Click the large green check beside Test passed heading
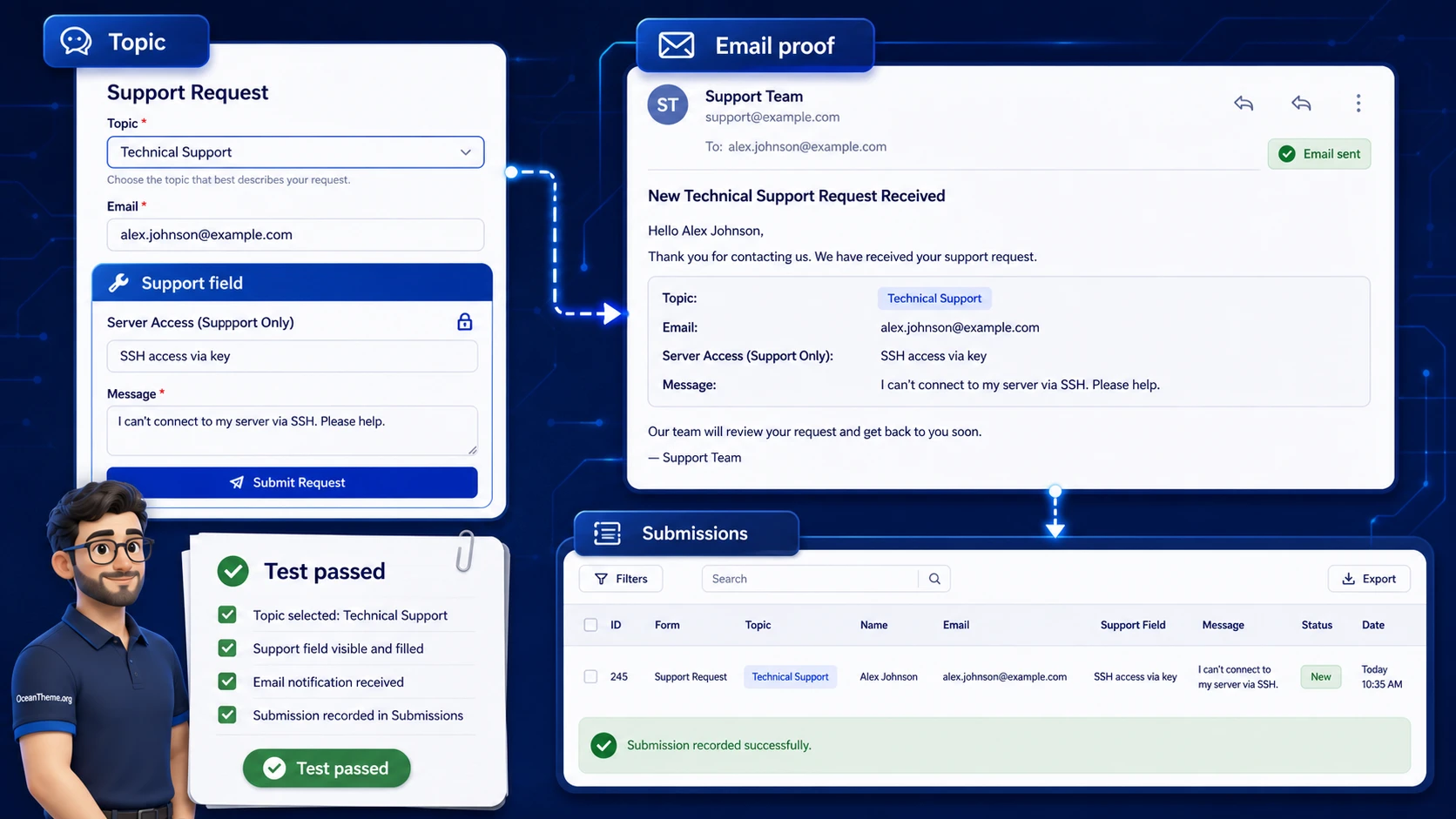Image resolution: width=1456 pixels, height=819 pixels. click(x=233, y=571)
